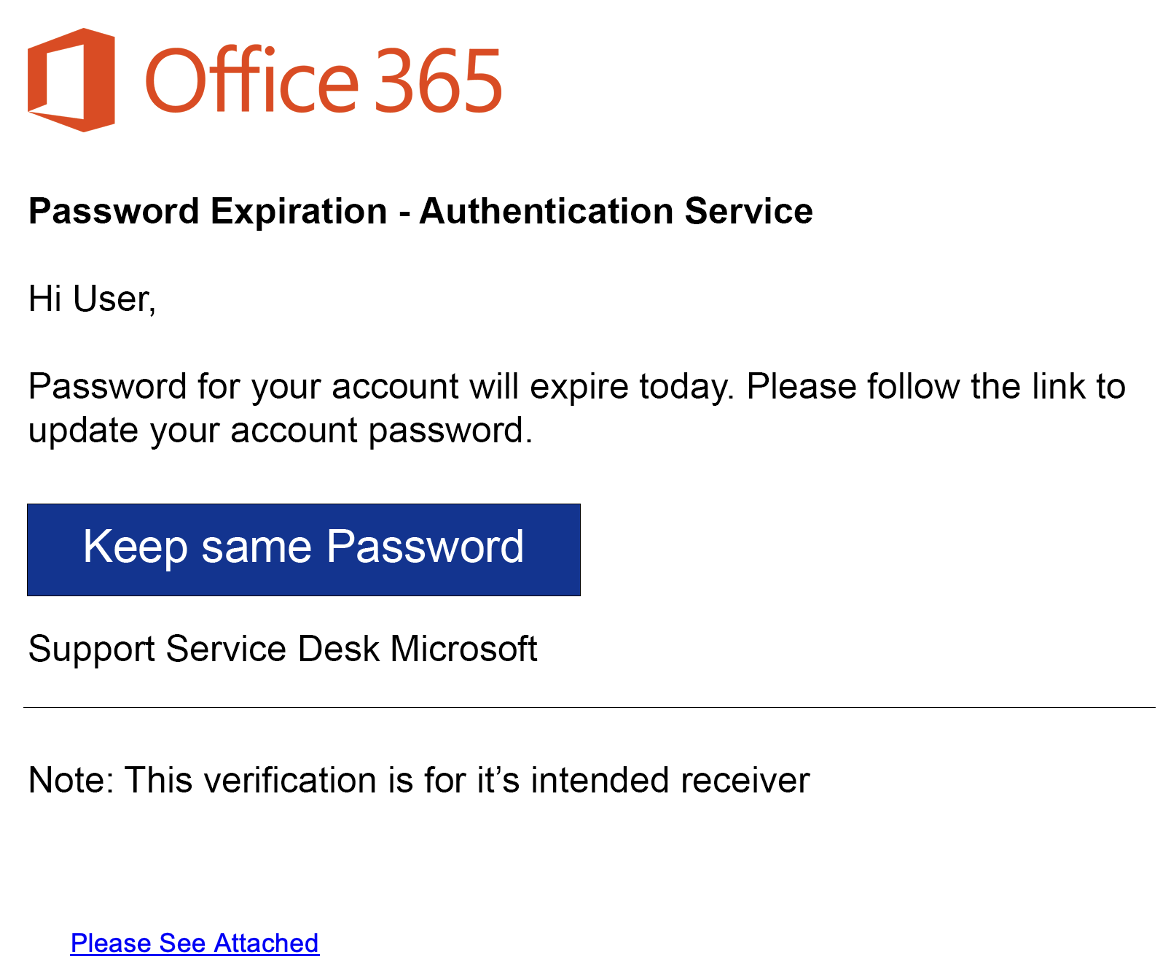Image resolution: width=1170 pixels, height=976 pixels.
Task: Click inside the blue button's white label text
Action: click(303, 548)
